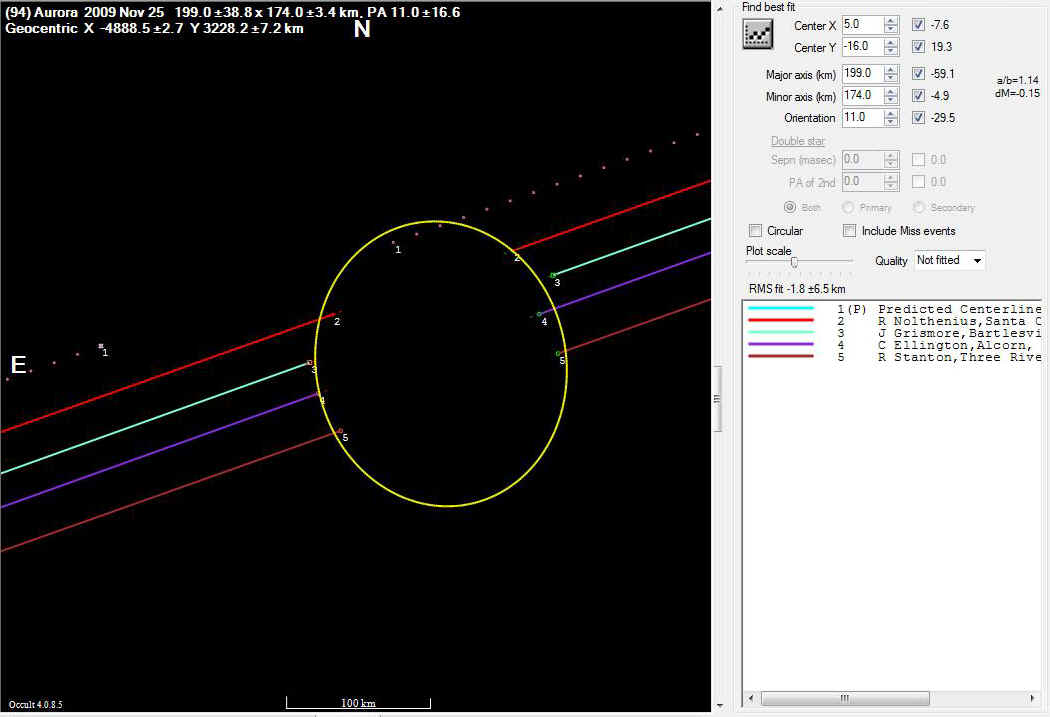Click the RMS fit value text
This screenshot has width=1050, height=717.
click(x=797, y=289)
